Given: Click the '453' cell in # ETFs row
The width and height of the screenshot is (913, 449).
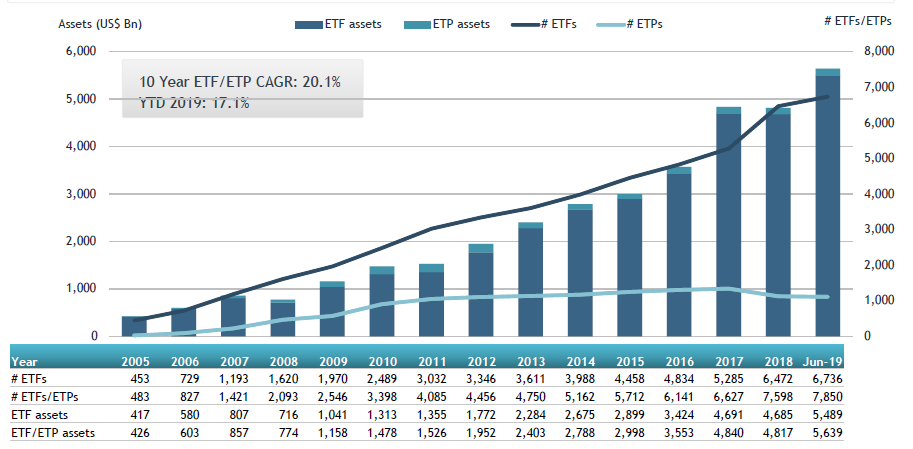Looking at the screenshot, I should [x=140, y=379].
